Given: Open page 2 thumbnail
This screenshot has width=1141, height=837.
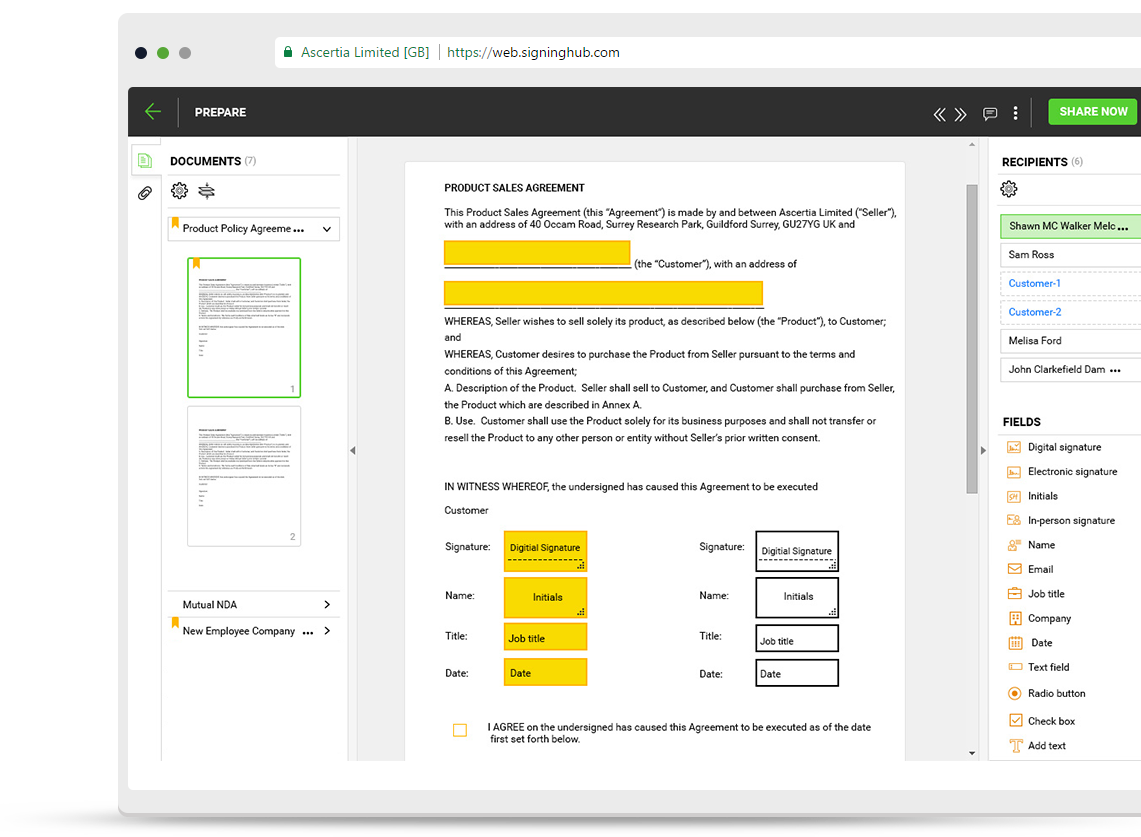Looking at the screenshot, I should click(244, 476).
